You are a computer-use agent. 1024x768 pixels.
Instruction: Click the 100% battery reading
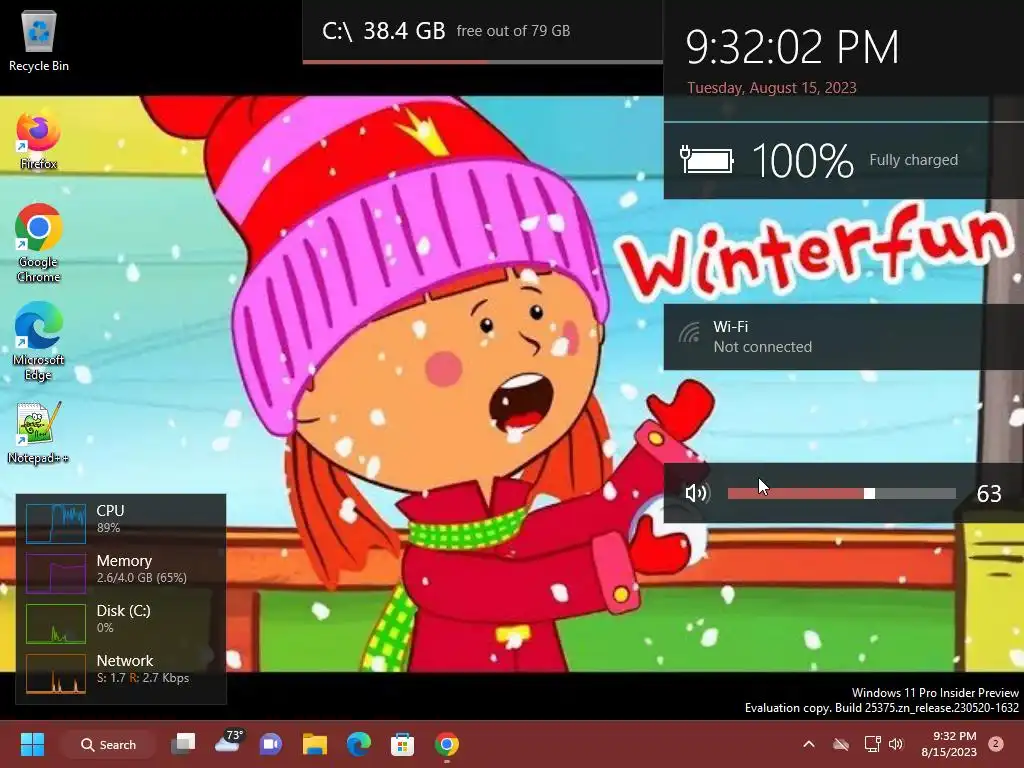point(803,161)
